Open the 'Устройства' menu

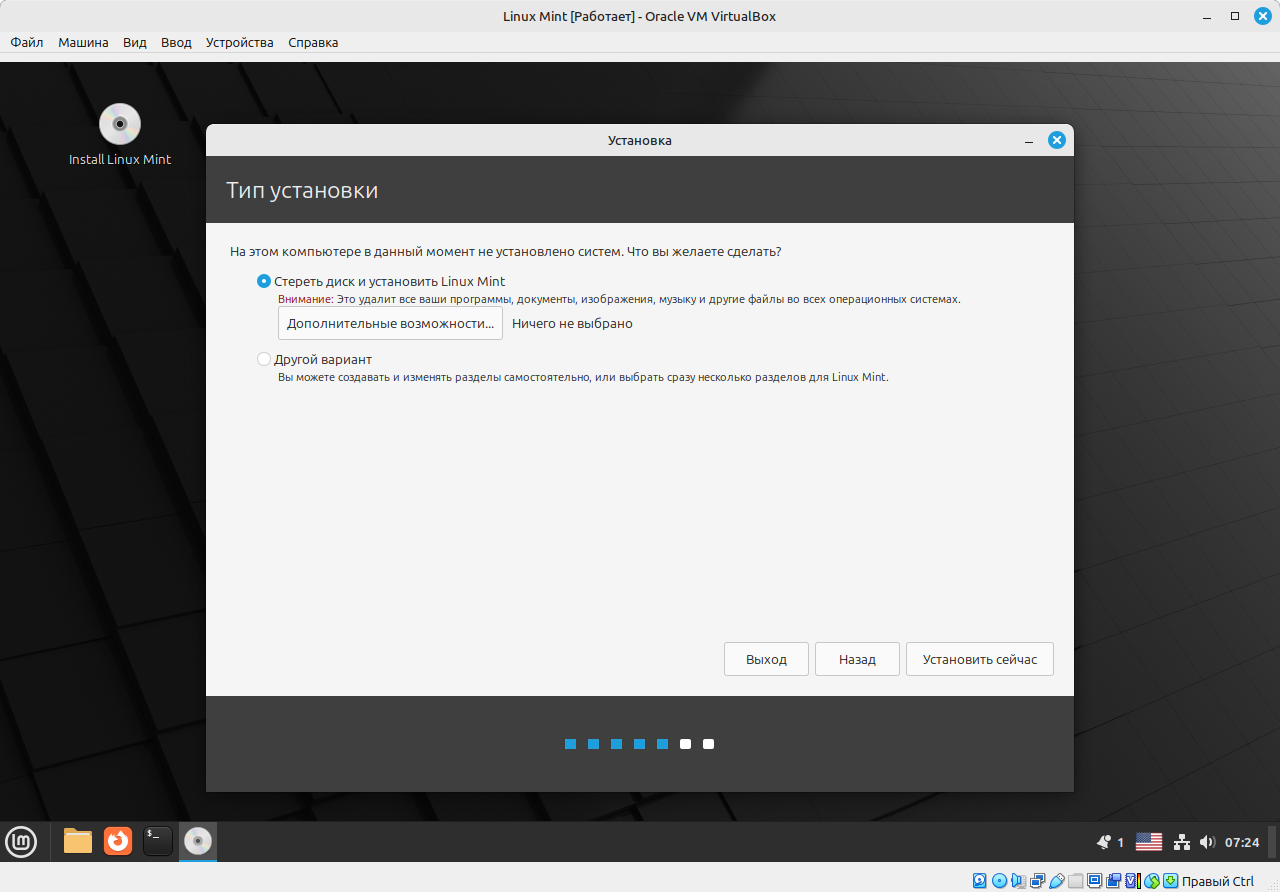[240, 43]
